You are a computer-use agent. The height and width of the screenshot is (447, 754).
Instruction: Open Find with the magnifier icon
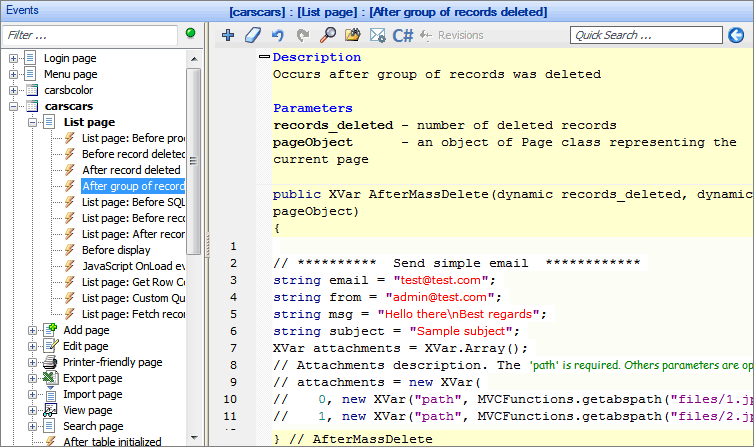pos(327,35)
